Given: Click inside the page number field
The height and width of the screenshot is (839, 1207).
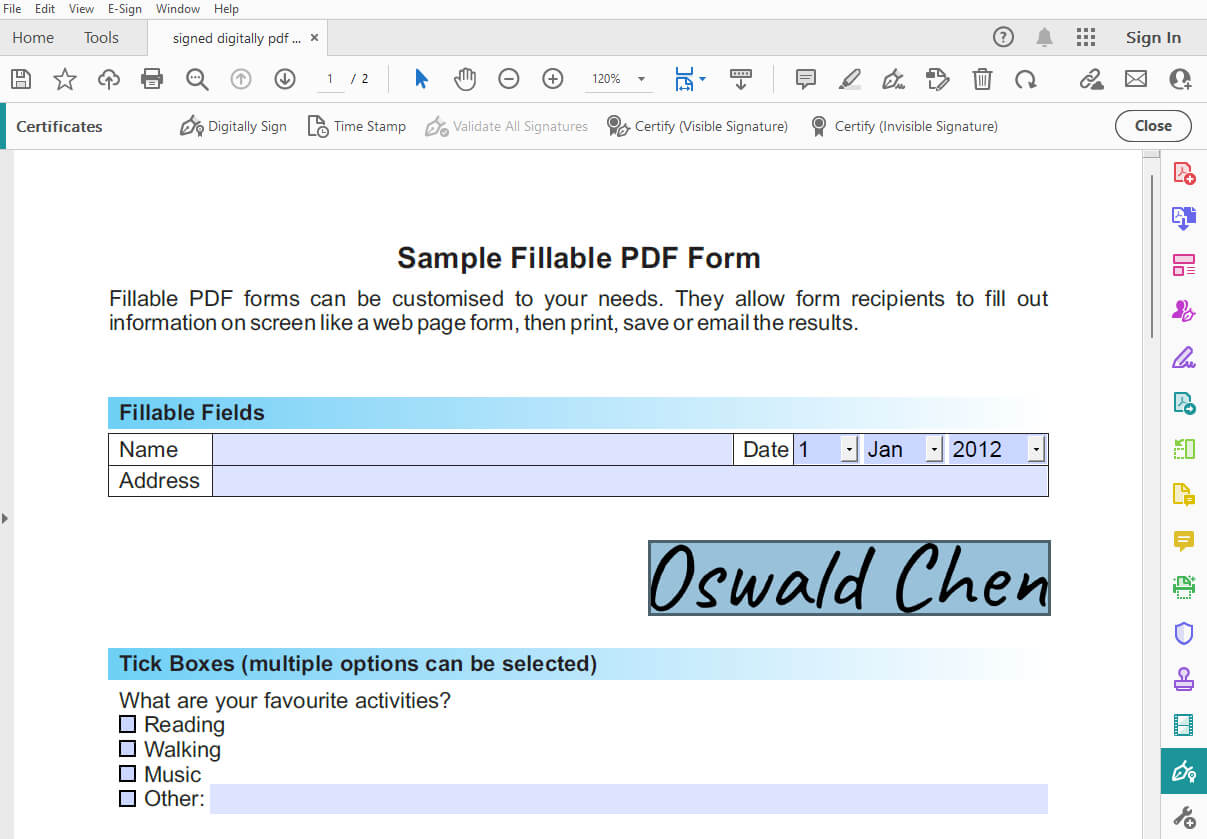Looking at the screenshot, I should click(x=329, y=78).
